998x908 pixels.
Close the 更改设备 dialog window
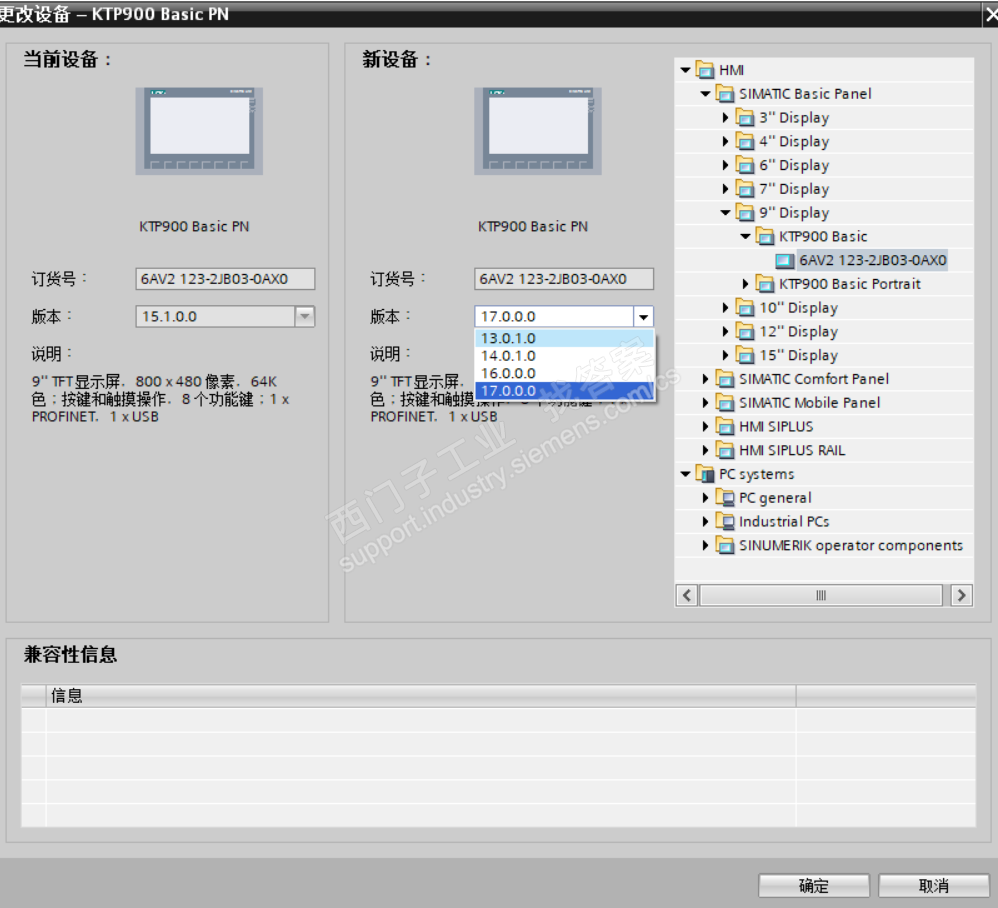(990, 15)
